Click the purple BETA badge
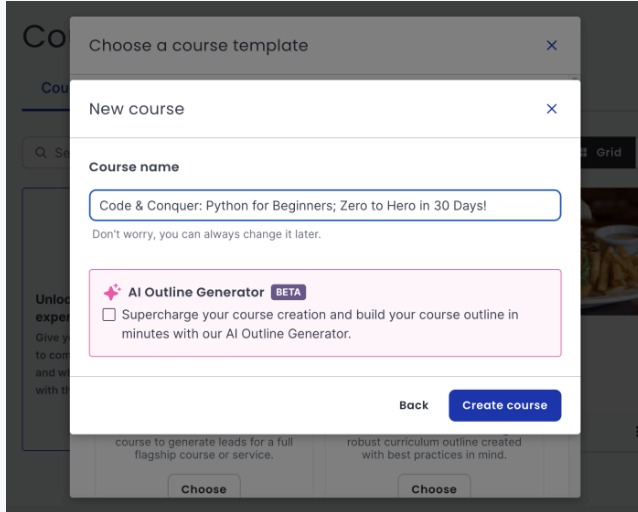 coord(288,292)
